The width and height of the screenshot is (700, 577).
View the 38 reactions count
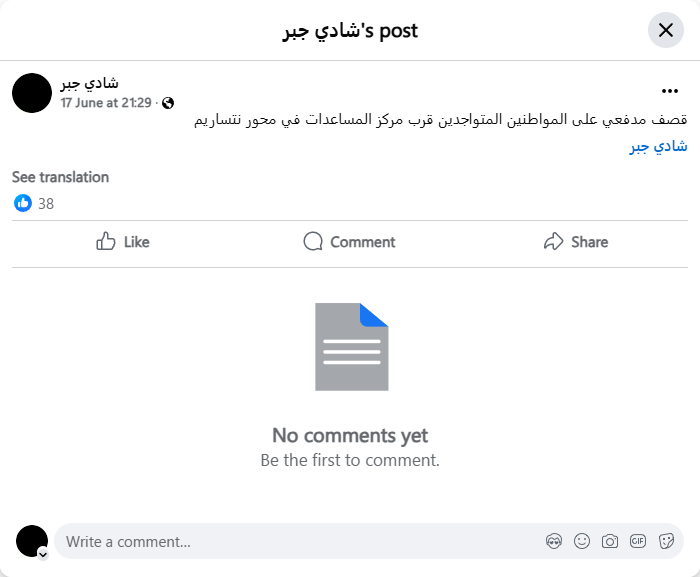46,204
